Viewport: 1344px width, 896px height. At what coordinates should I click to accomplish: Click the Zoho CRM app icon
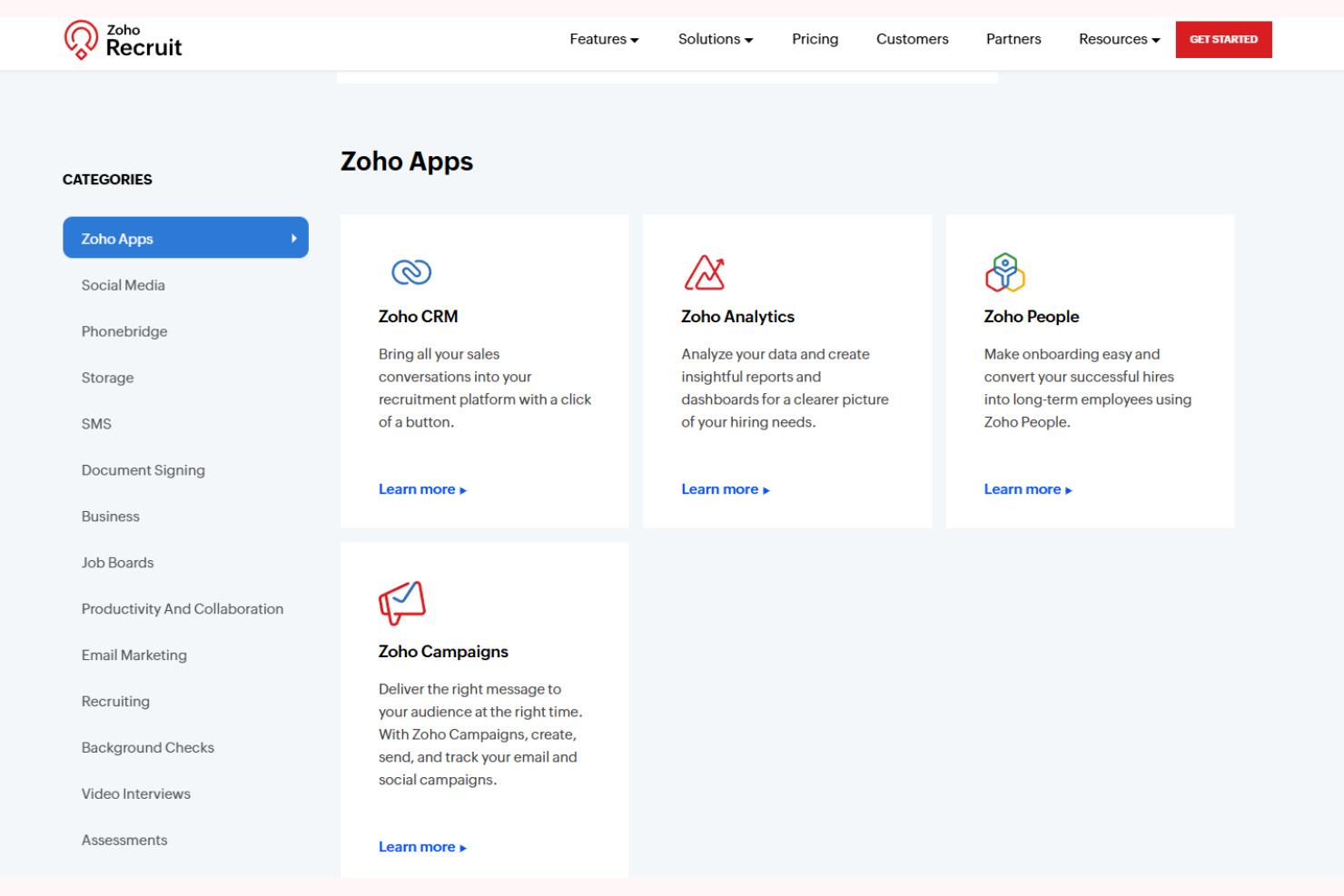pyautogui.click(x=411, y=271)
